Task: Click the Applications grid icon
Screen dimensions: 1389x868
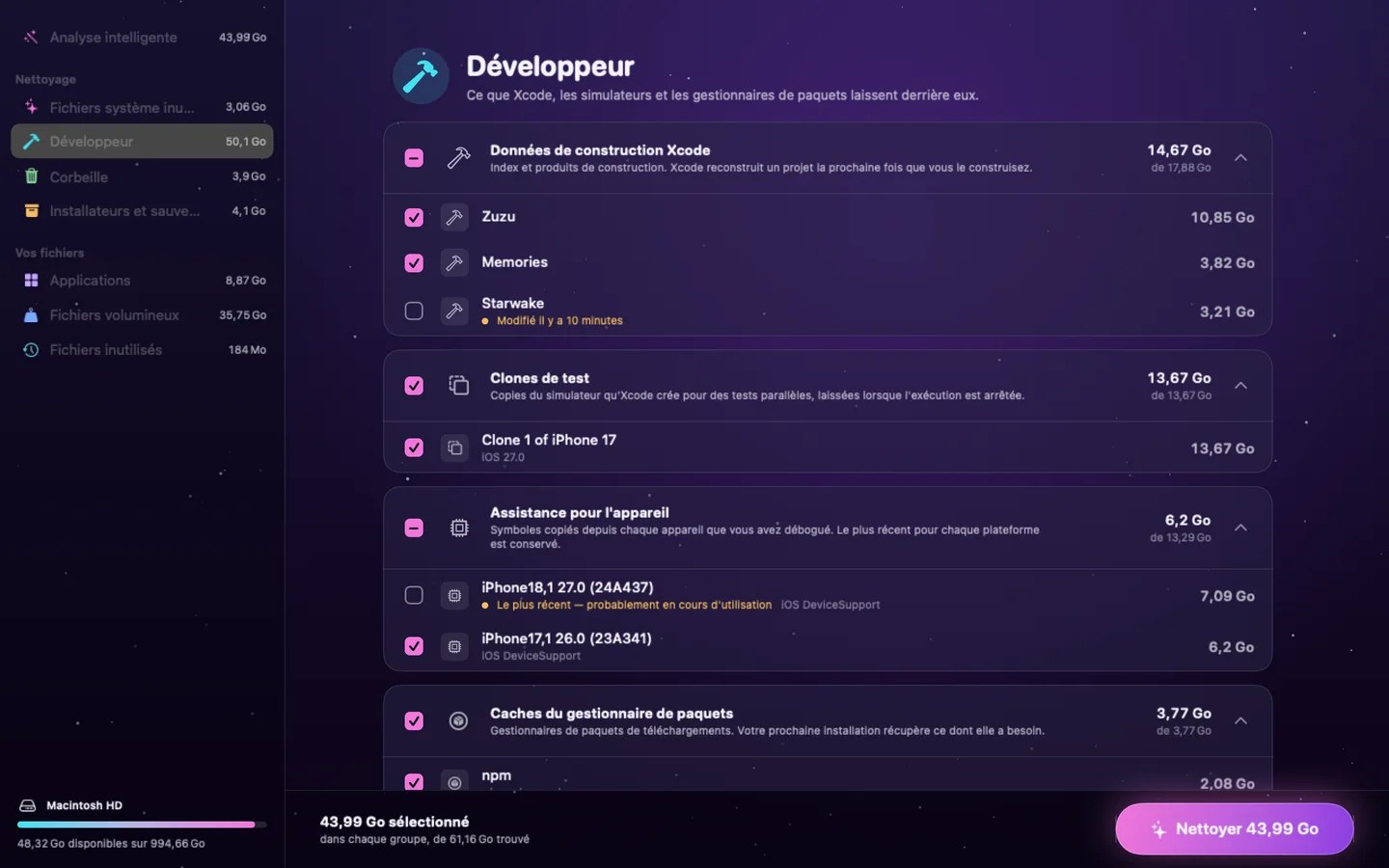Action: coord(31,281)
